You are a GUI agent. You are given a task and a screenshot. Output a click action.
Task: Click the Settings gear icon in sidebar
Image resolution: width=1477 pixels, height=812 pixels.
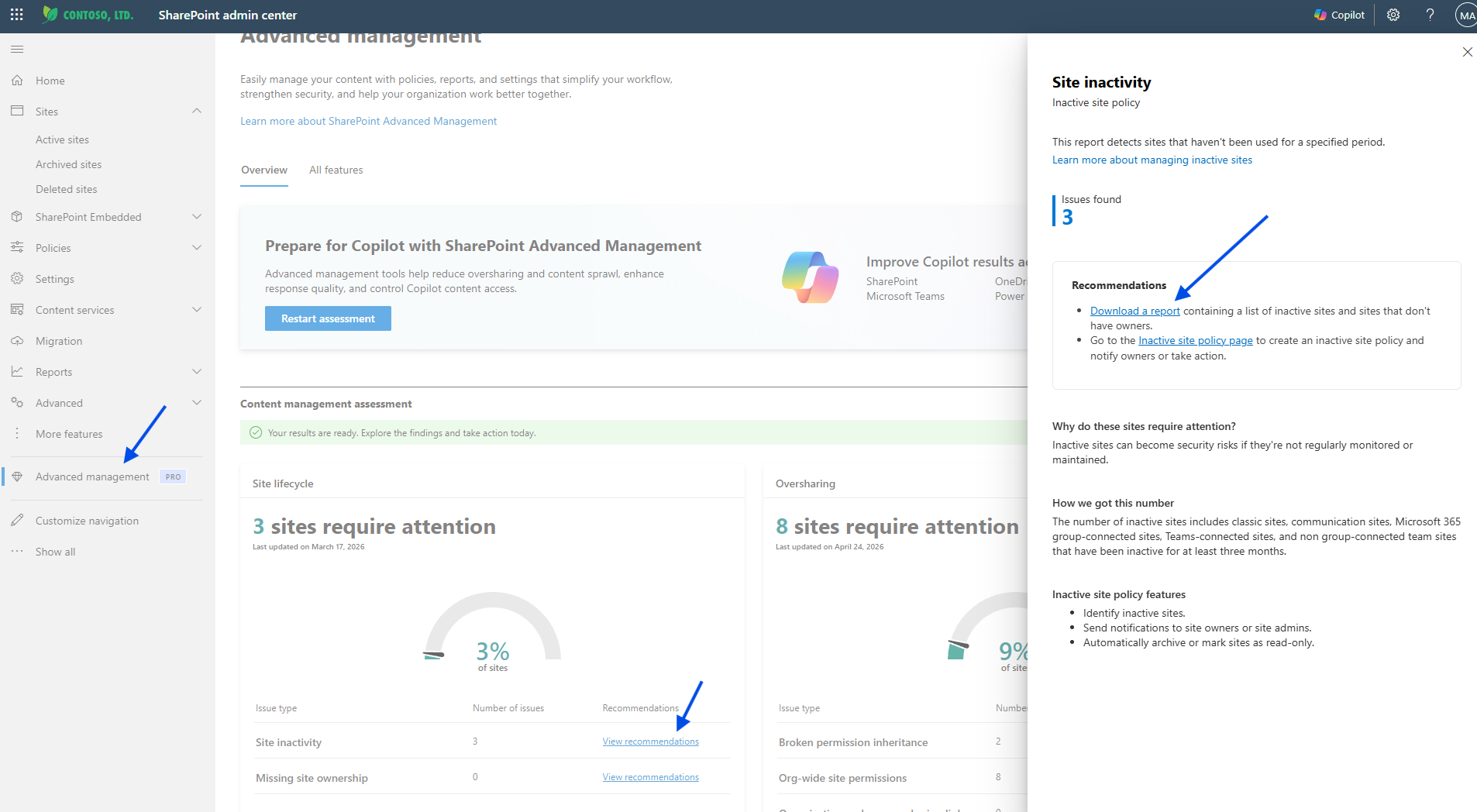[17, 279]
